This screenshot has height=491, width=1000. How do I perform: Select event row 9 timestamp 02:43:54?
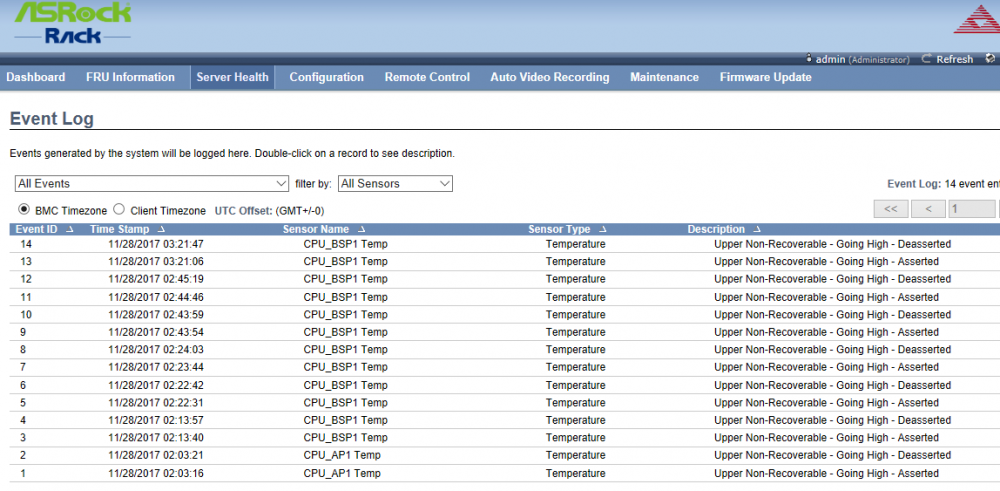tap(156, 332)
